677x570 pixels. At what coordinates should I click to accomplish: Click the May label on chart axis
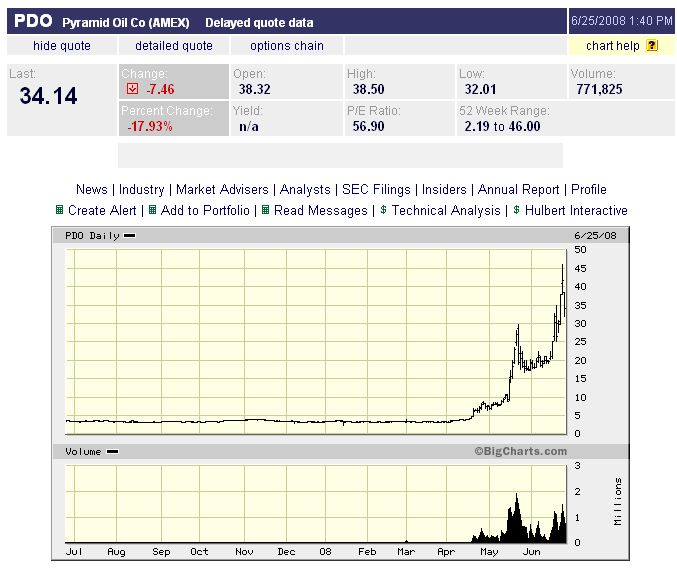(489, 552)
